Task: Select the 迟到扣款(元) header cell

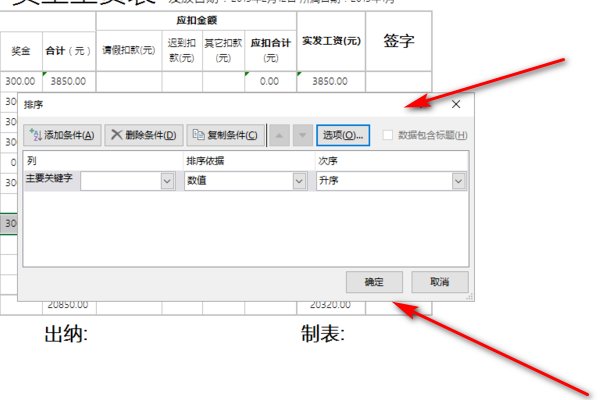Action: click(x=182, y=51)
